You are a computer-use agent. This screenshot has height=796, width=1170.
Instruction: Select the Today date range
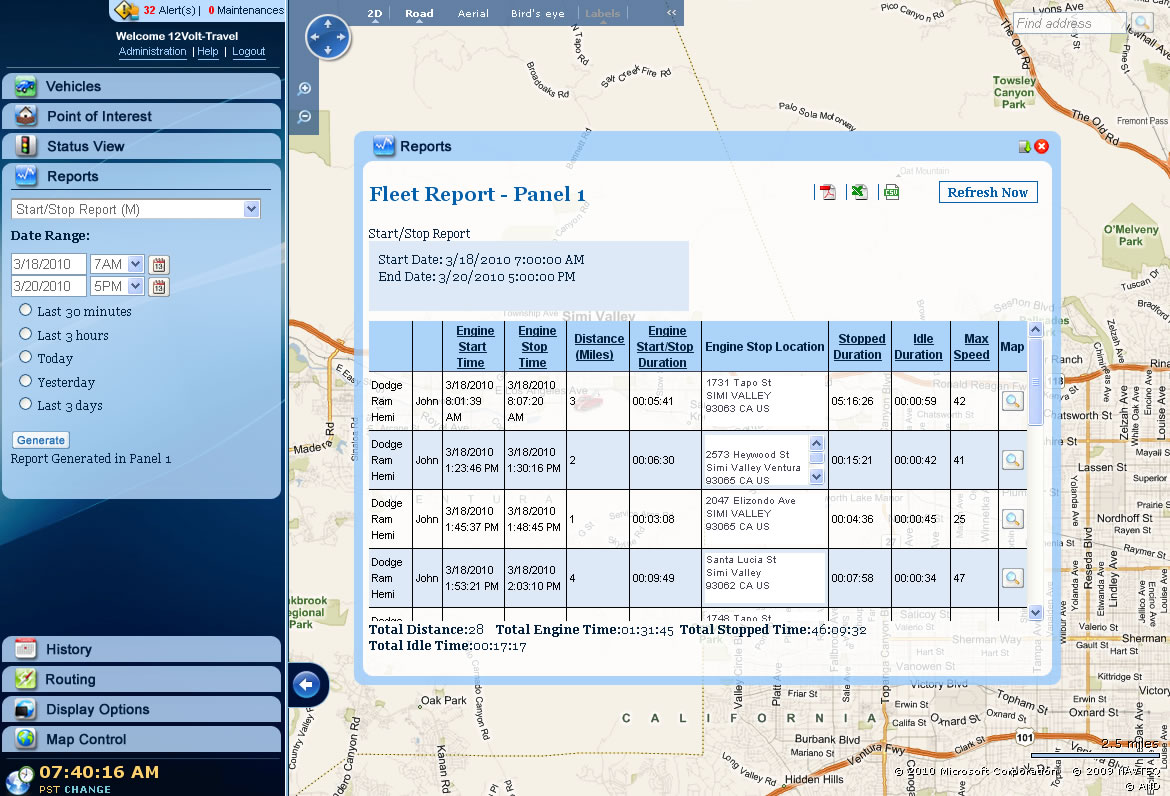(25, 357)
